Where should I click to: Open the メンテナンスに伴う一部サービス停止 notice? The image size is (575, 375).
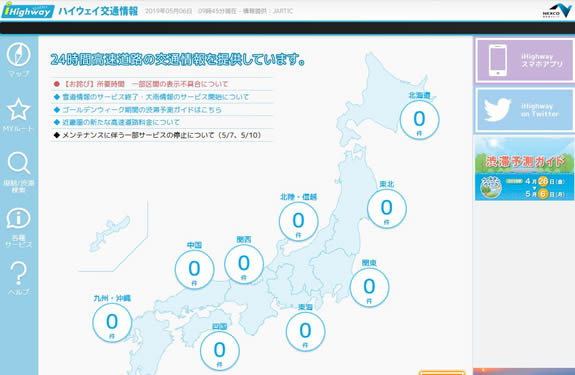(x=161, y=135)
